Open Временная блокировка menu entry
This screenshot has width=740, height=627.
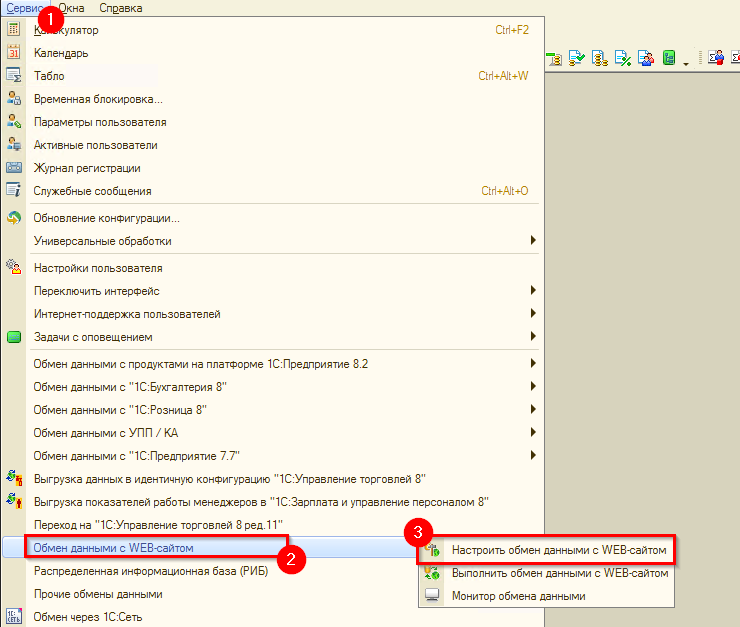(98, 99)
